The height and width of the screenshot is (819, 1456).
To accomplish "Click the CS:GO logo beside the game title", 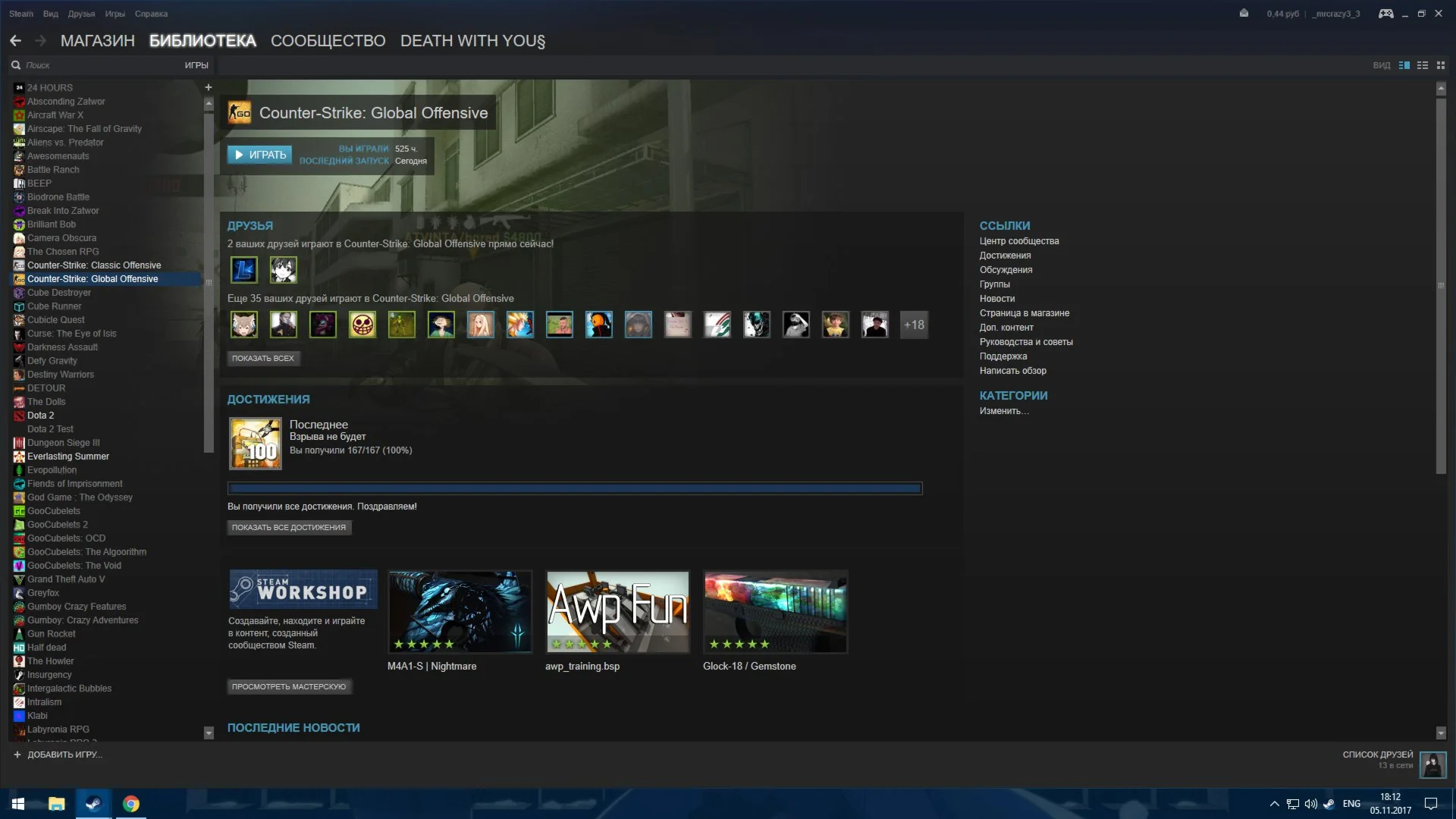I will click(x=240, y=111).
